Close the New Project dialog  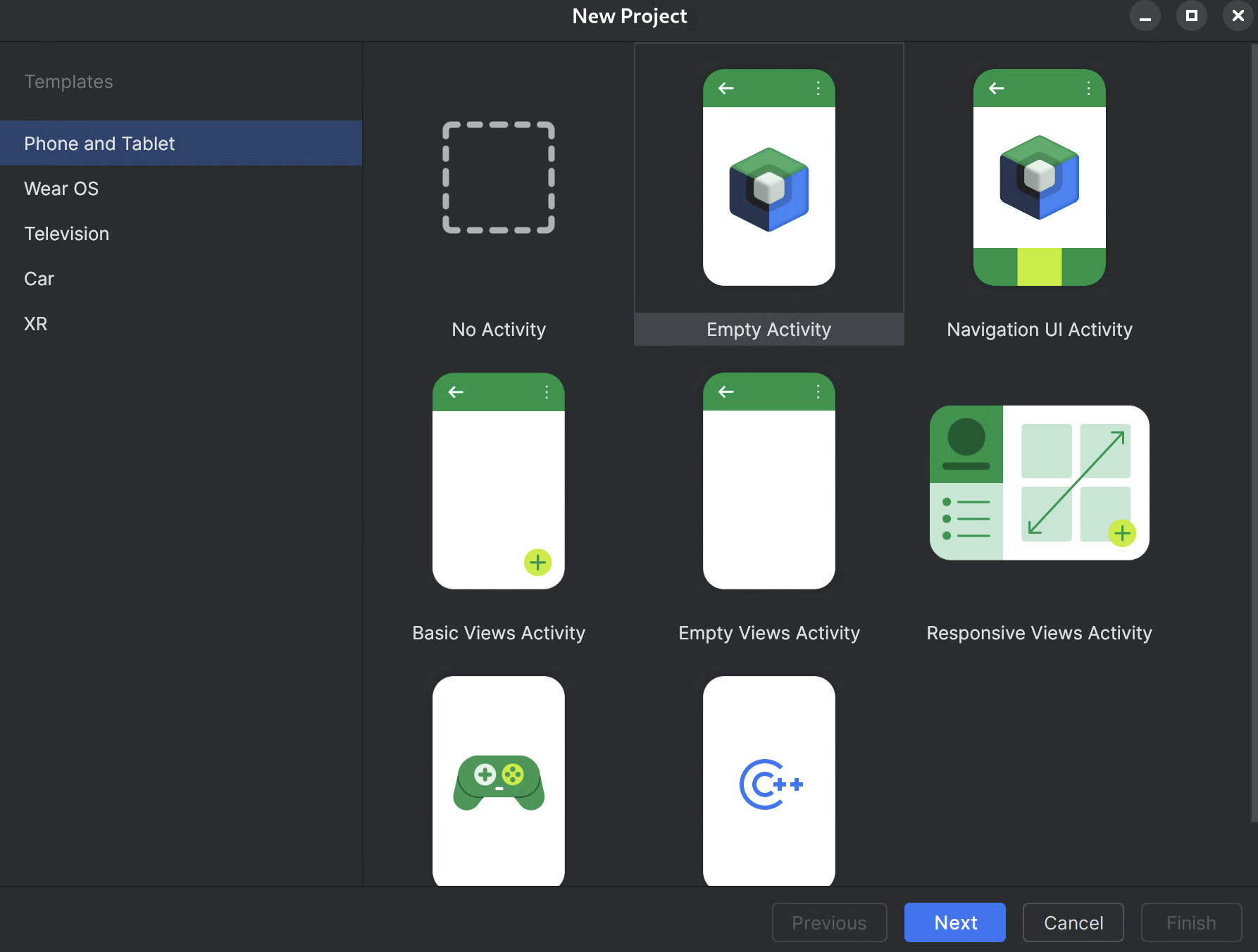click(x=1237, y=15)
